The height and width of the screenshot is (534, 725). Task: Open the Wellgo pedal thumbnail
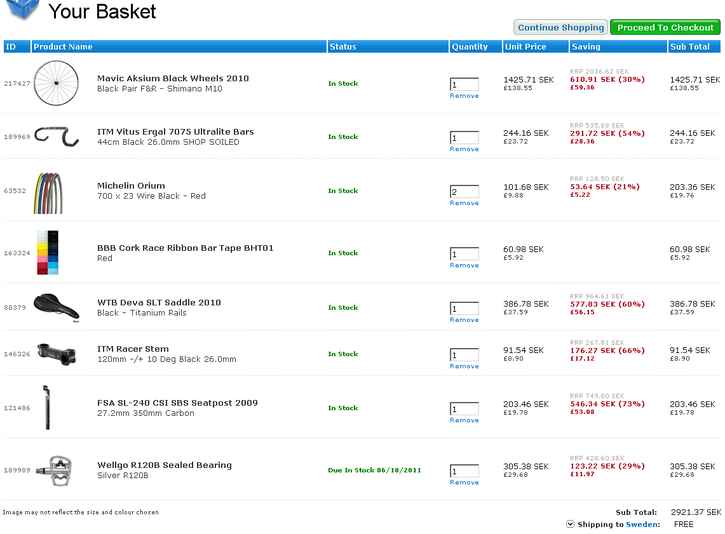click(54, 471)
